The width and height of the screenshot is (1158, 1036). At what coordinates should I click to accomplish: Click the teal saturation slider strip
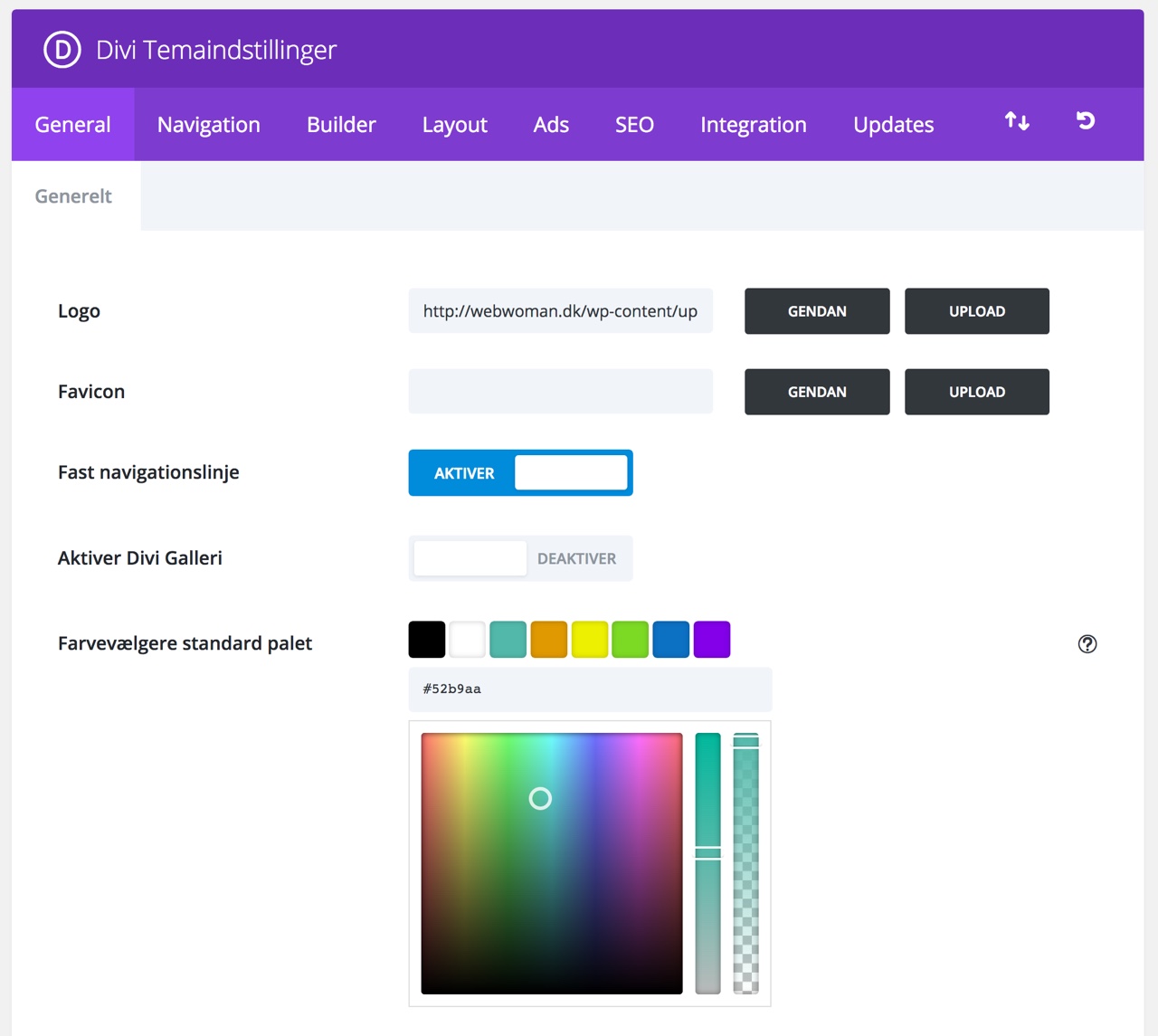(708, 863)
